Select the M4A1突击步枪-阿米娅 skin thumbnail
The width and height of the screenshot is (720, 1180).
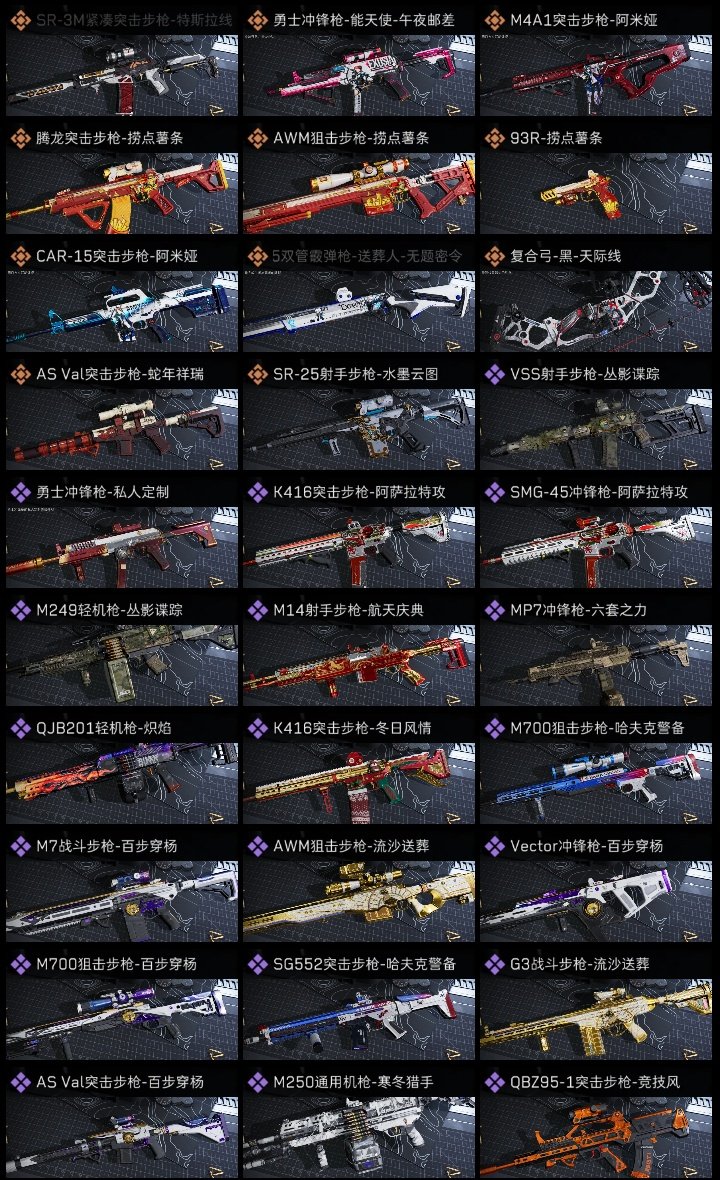point(596,75)
